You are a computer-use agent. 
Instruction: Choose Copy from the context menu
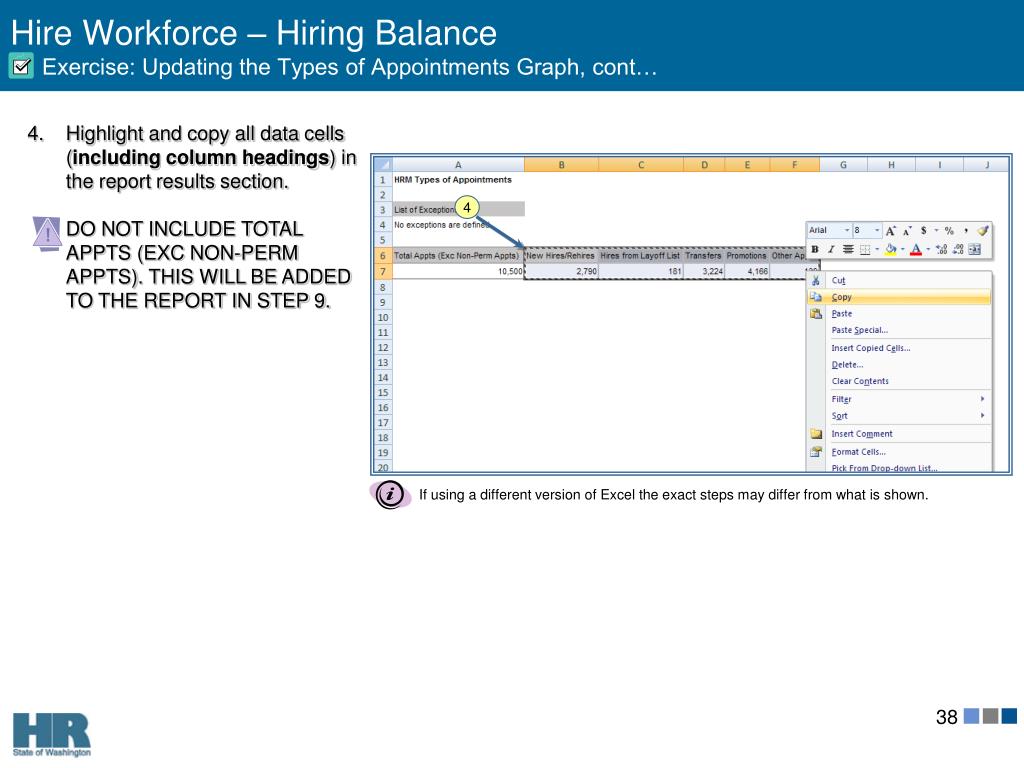coord(899,297)
